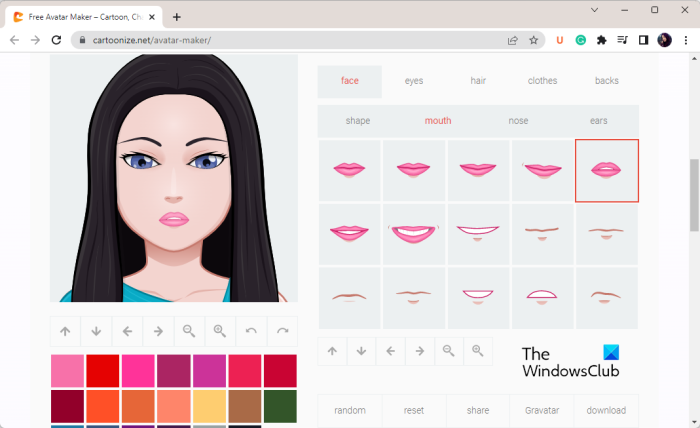Open the media control playlist icon

pyautogui.click(x=622, y=40)
